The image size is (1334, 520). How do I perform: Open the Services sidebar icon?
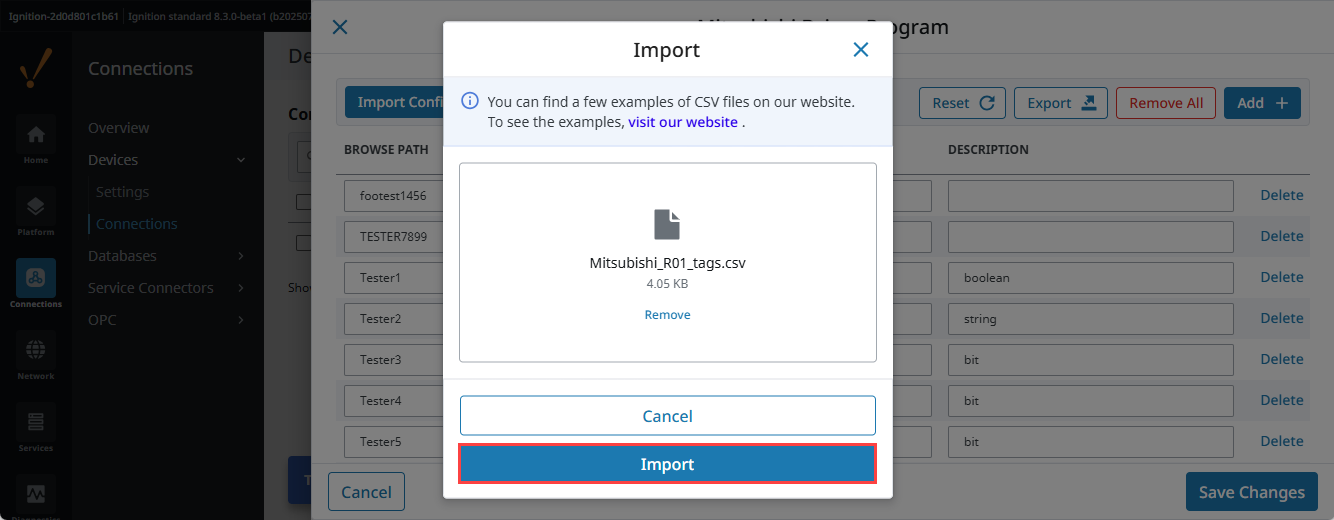point(36,430)
